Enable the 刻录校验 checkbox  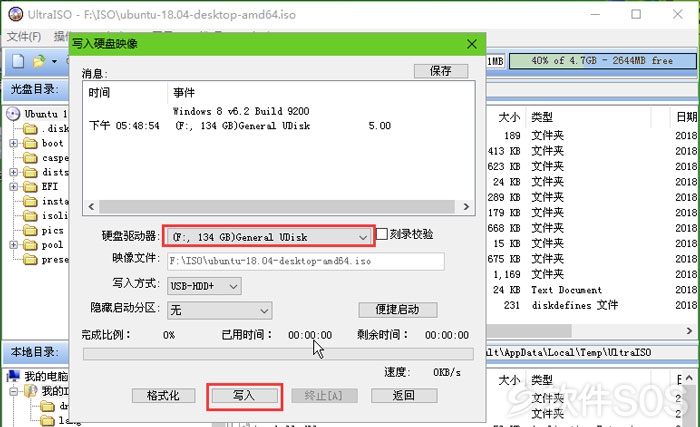tap(382, 234)
